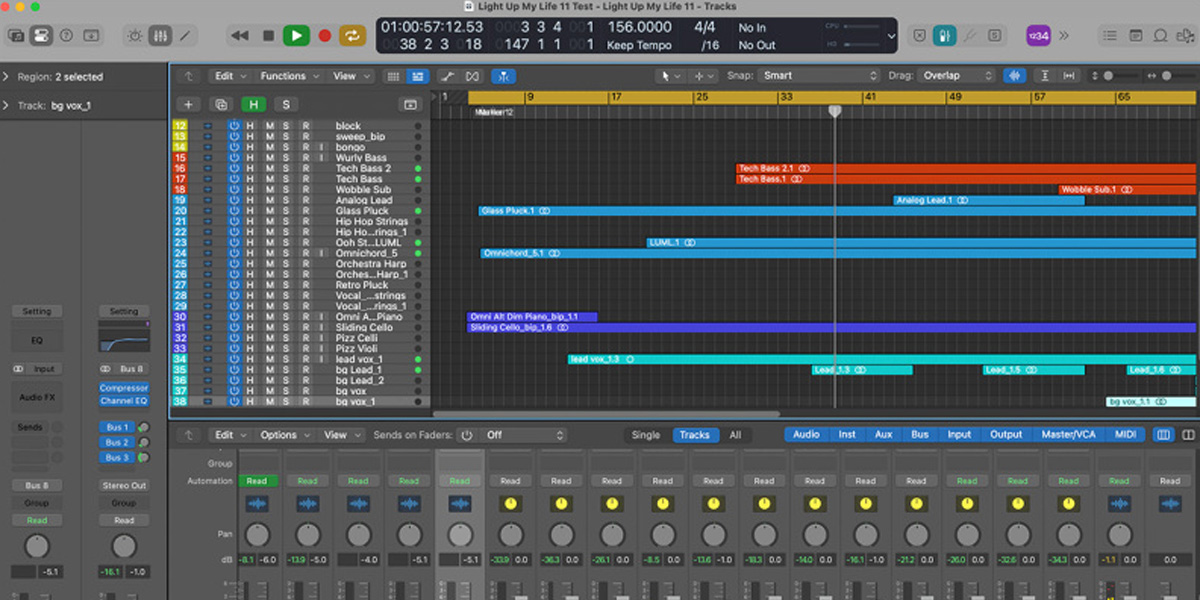Mute the Tech Bass 2 track
This screenshot has height=600, width=1200.
point(272,168)
